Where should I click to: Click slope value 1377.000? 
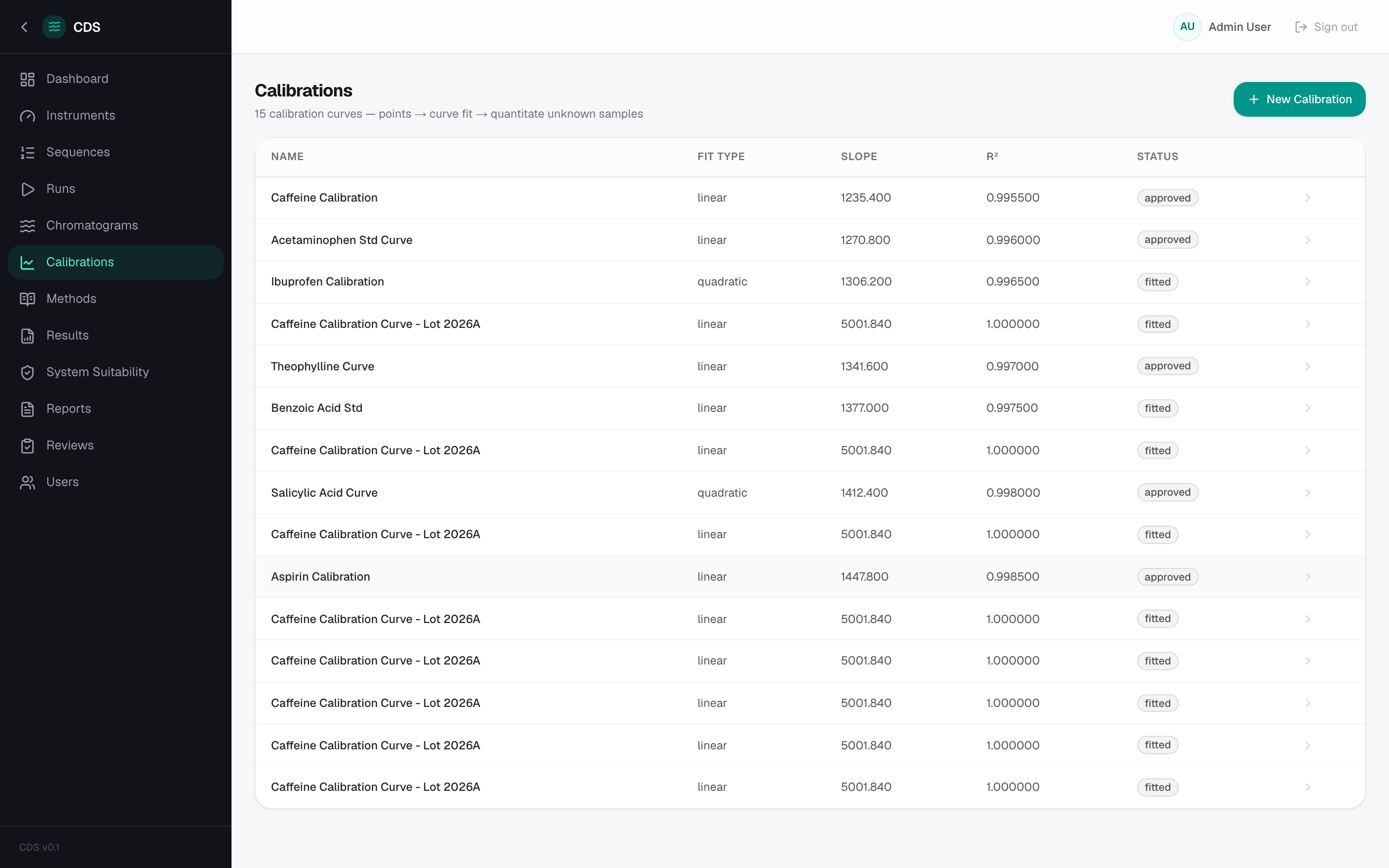click(x=864, y=408)
